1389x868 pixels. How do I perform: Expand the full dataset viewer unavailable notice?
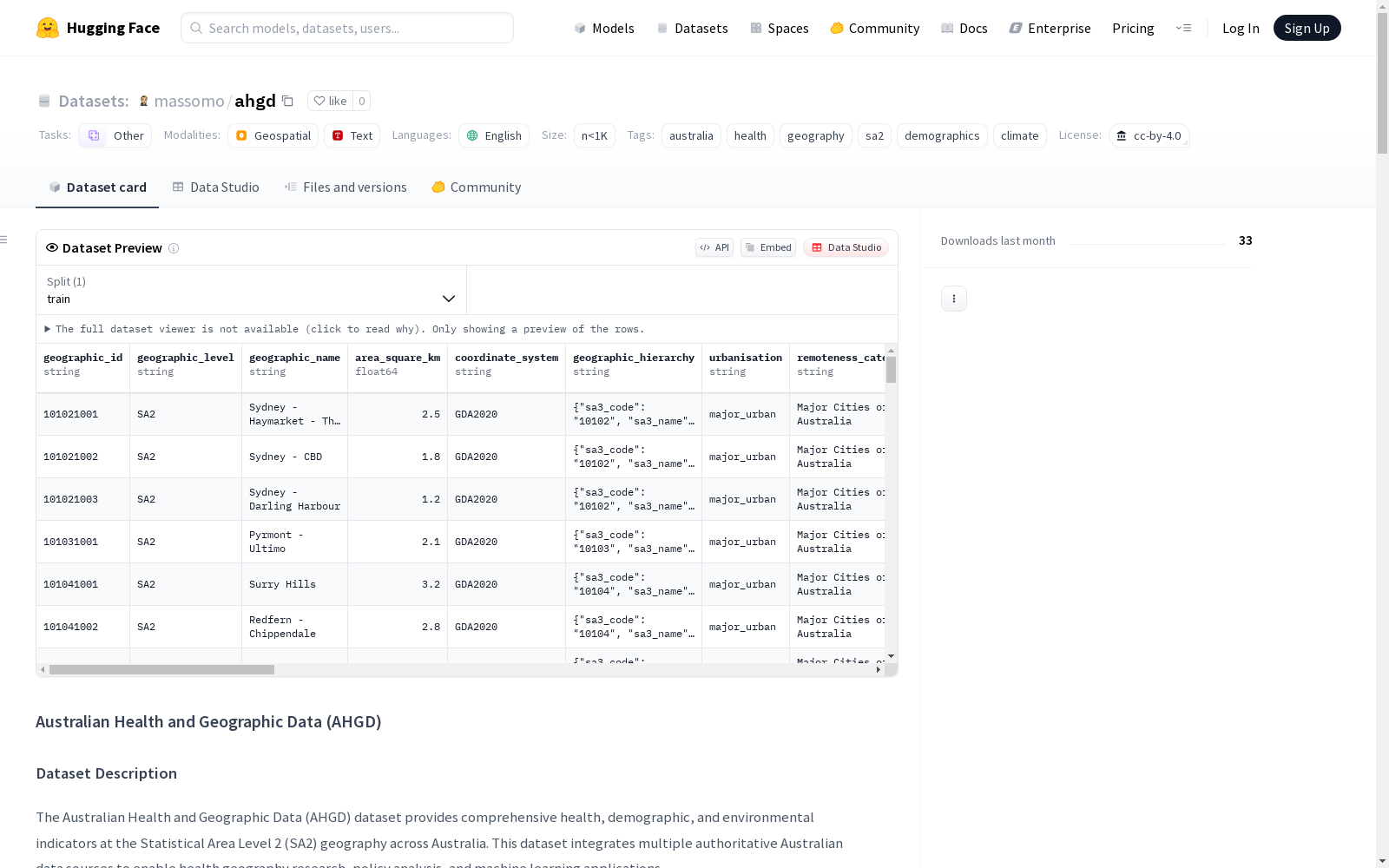pyautogui.click(x=345, y=329)
